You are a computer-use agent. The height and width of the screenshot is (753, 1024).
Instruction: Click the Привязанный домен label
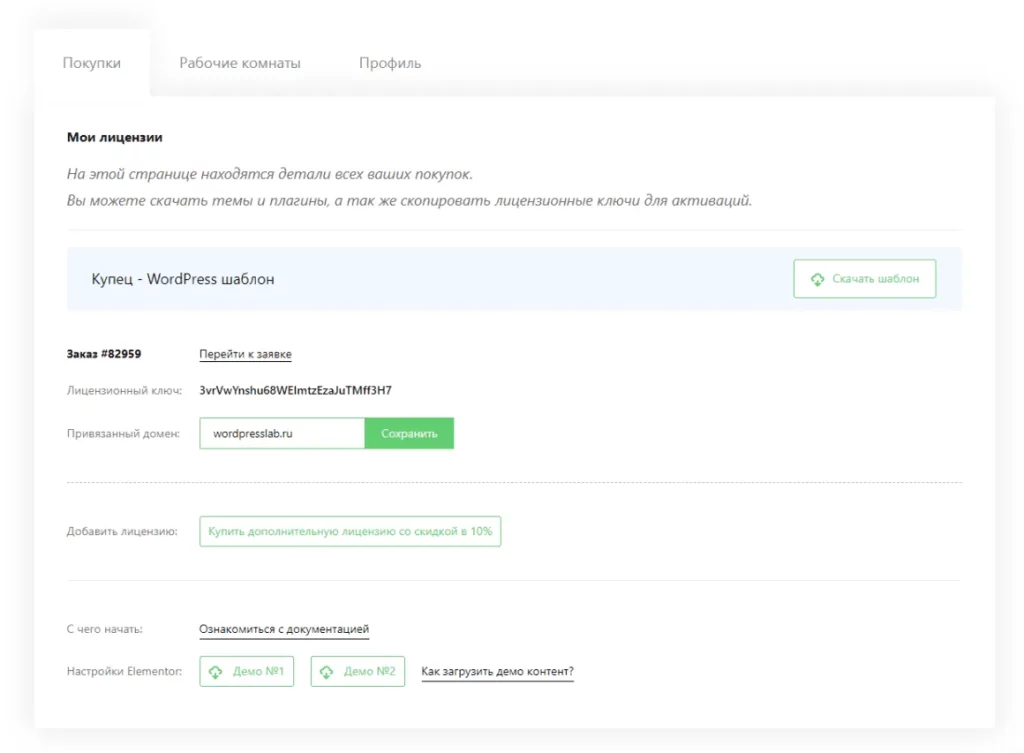123,434
